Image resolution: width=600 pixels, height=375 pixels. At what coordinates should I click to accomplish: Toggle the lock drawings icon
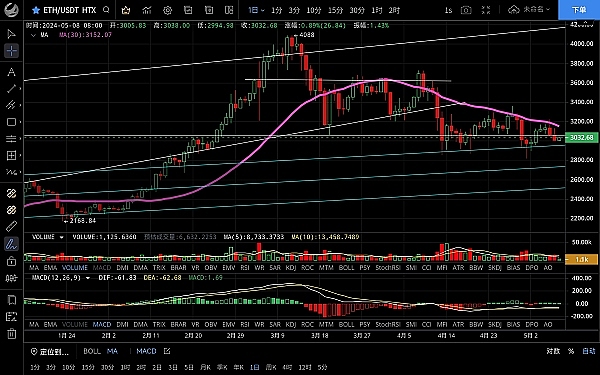(11, 261)
